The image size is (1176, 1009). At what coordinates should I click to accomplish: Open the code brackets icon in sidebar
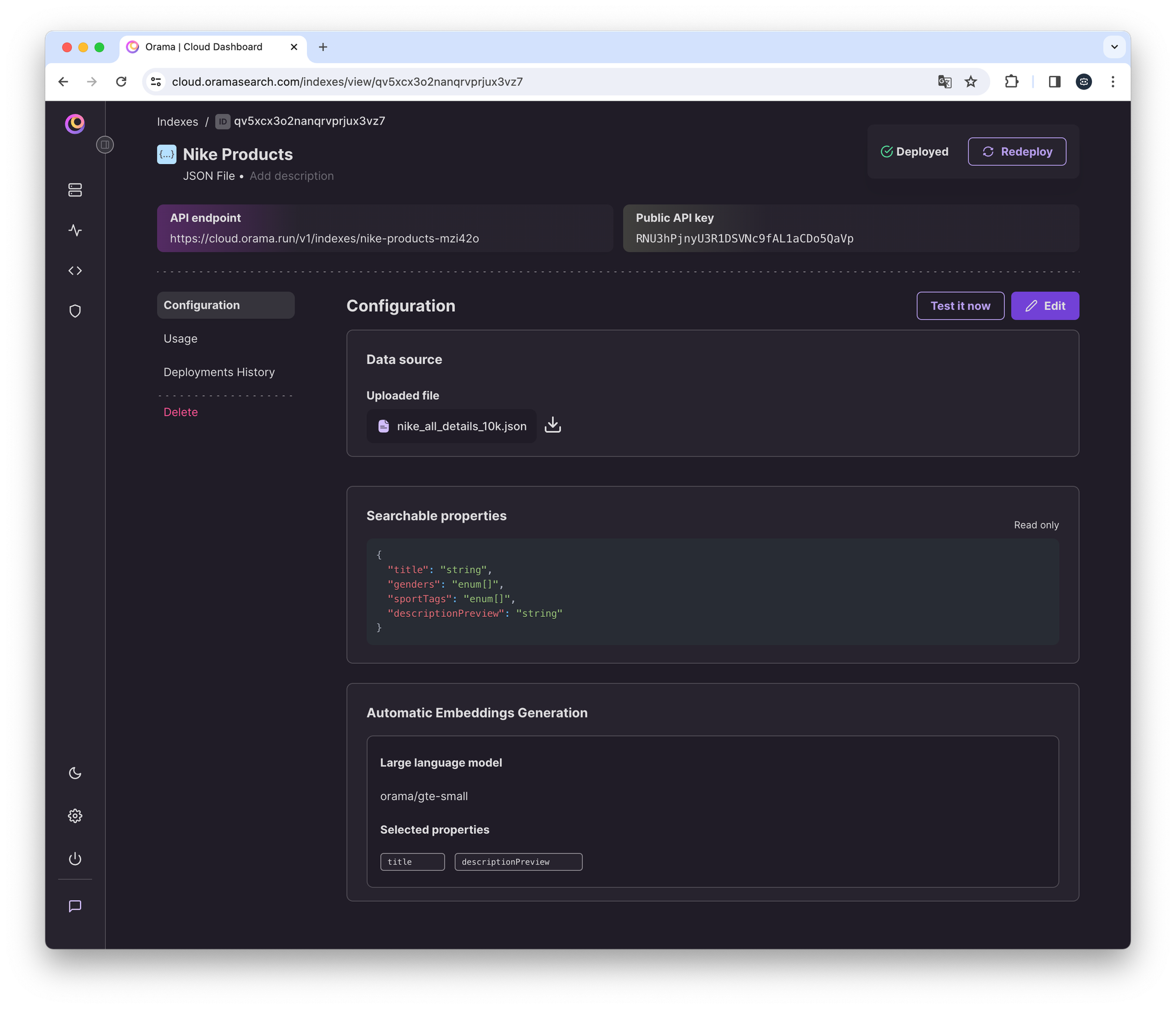tap(75, 270)
